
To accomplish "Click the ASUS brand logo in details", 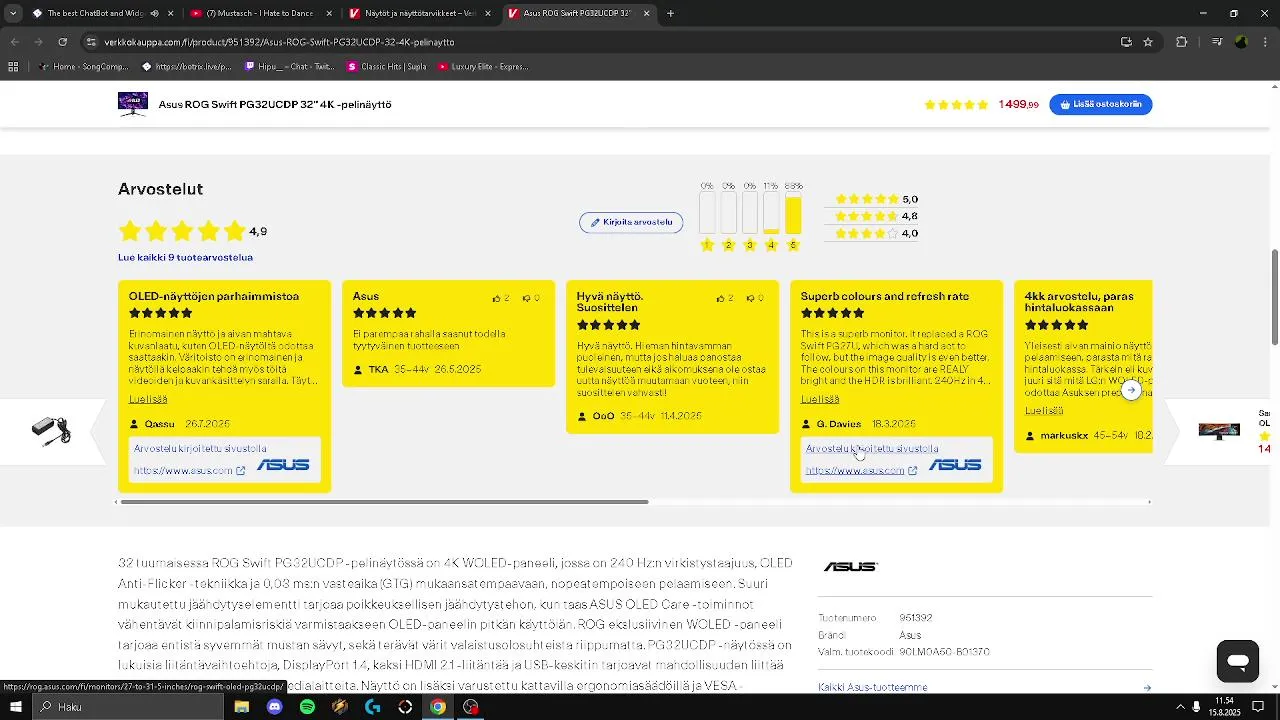I will click(850, 567).
